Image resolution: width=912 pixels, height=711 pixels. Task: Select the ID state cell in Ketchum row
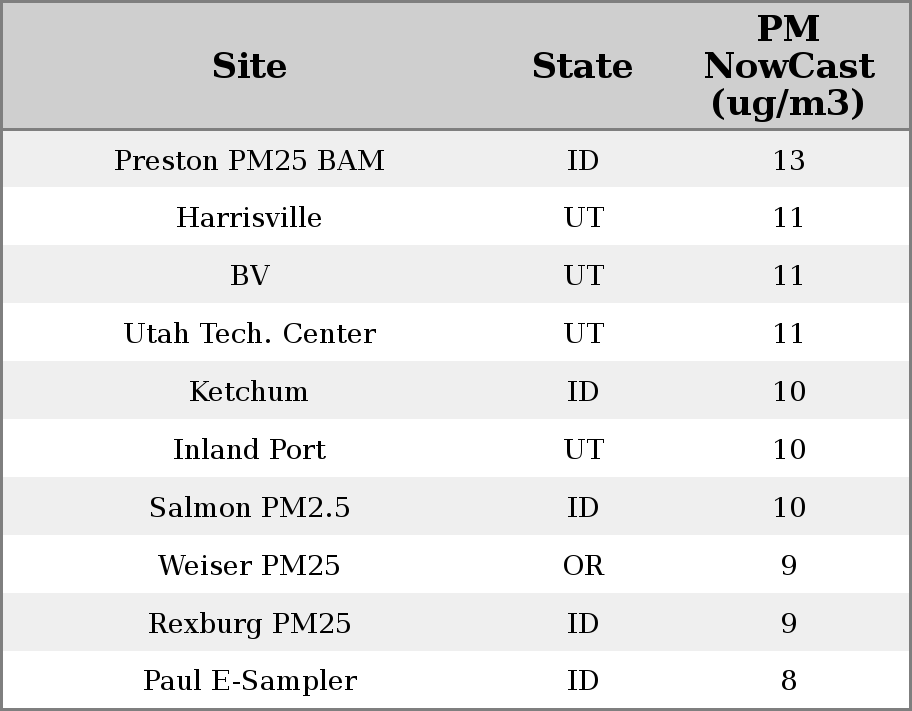pyautogui.click(x=583, y=392)
